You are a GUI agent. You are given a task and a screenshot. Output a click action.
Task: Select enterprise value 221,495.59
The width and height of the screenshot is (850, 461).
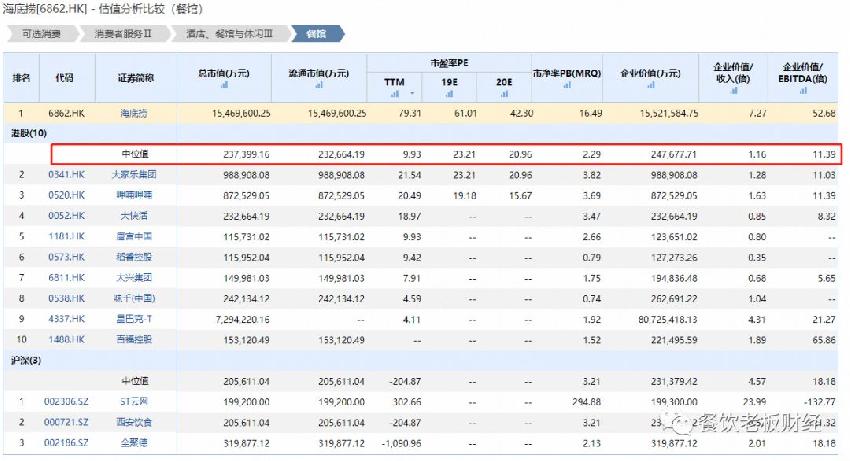tap(674, 340)
